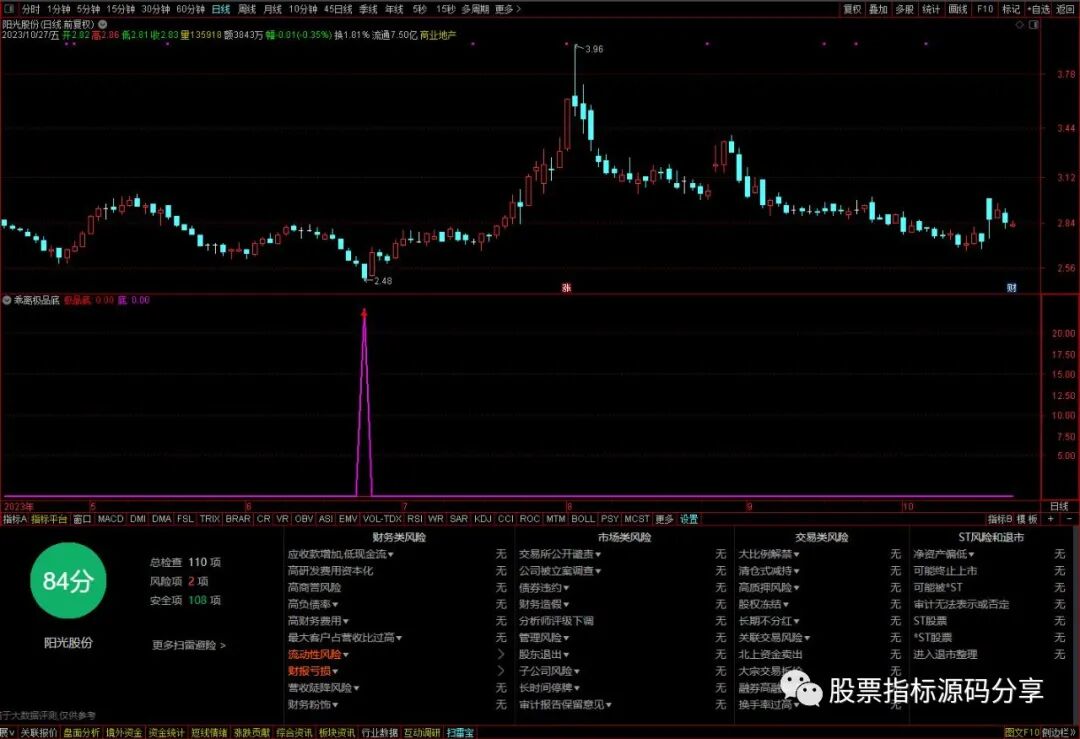The width and height of the screenshot is (1080, 739).
Task: Click the panel layout icon at top-left
Action: 9,9
